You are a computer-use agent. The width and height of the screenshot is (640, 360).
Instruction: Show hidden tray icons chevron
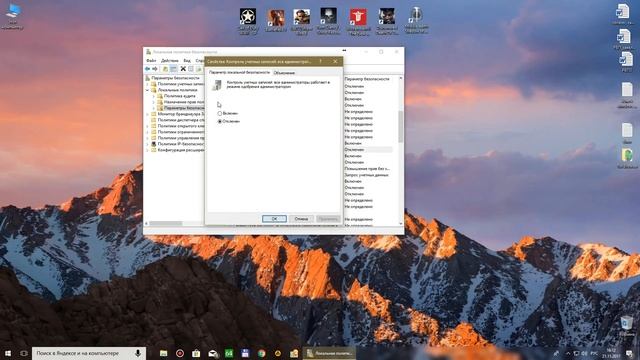coord(568,353)
